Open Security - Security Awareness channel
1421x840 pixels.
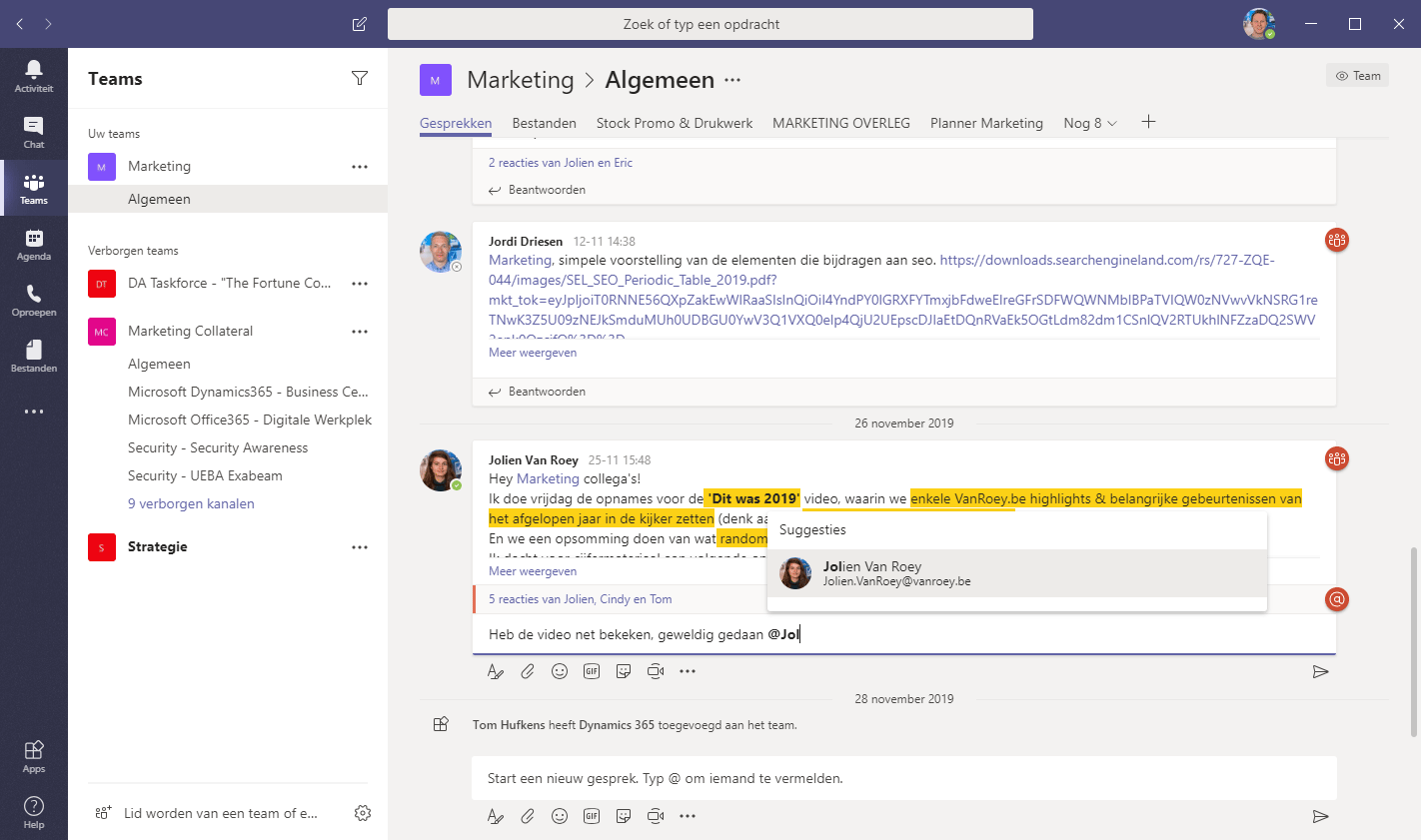pos(218,447)
